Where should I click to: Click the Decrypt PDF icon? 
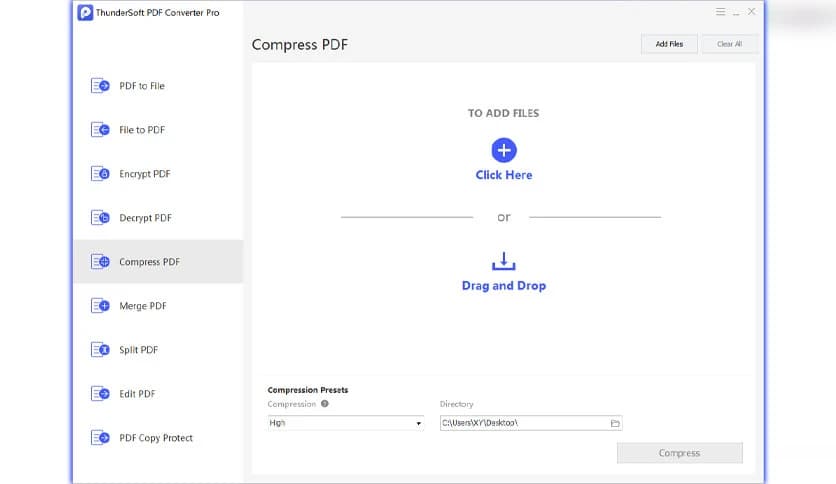pos(100,217)
